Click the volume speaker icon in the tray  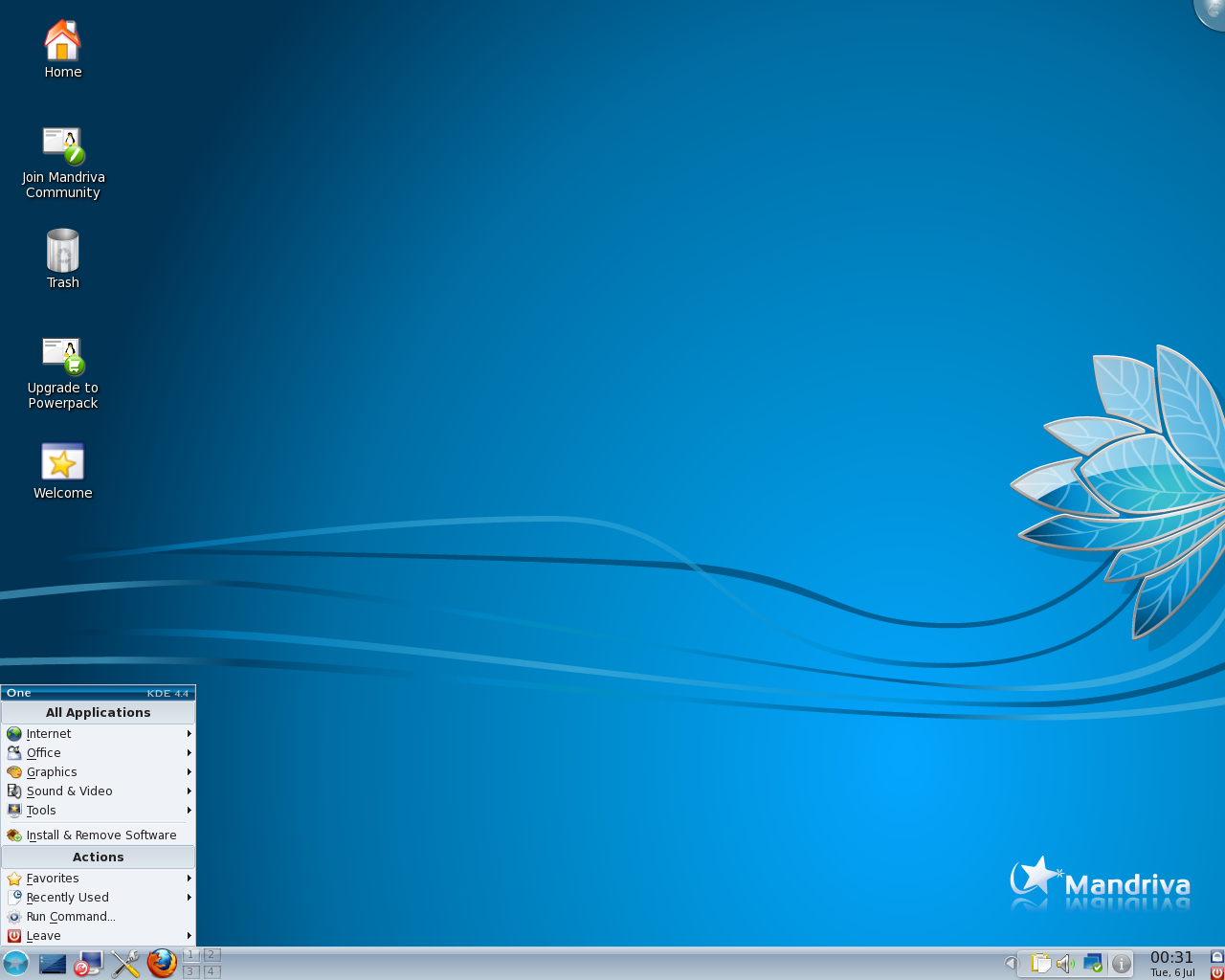1064,962
